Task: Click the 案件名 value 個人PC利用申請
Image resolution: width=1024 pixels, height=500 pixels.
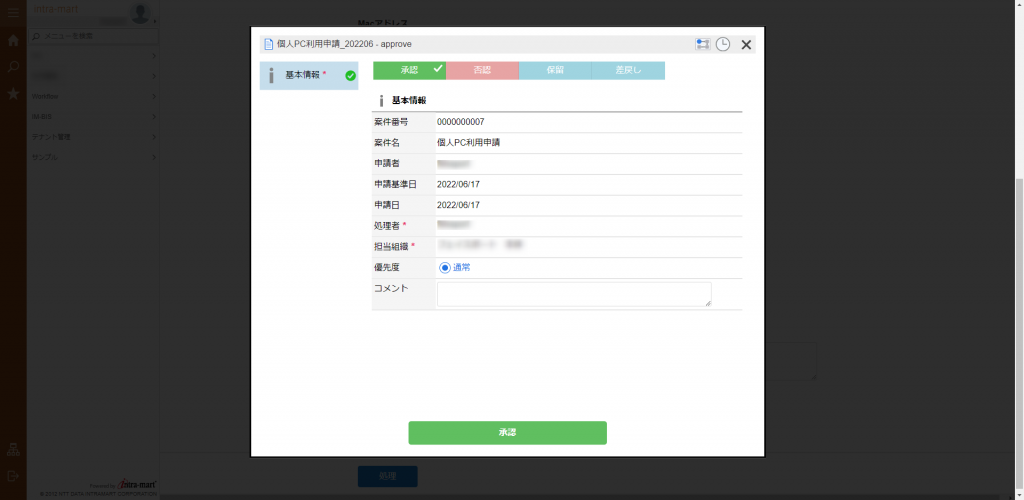Action: [468, 143]
